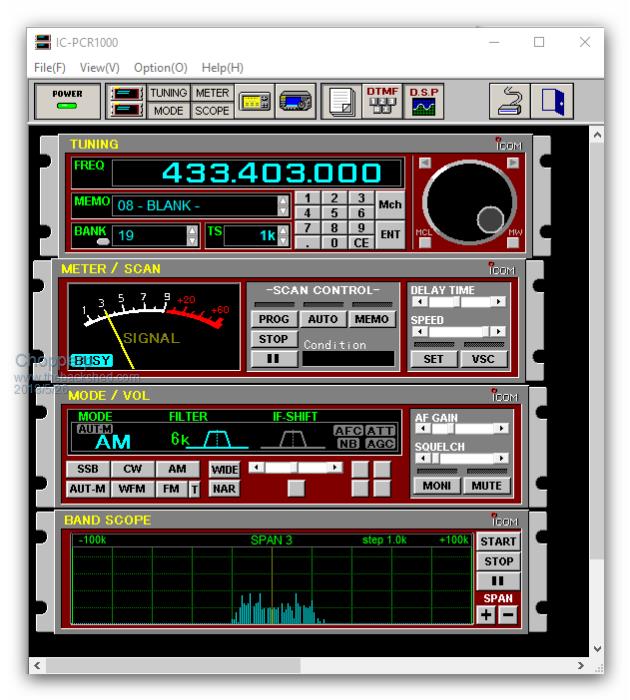Toggle the MONI monitor button

(x=437, y=486)
